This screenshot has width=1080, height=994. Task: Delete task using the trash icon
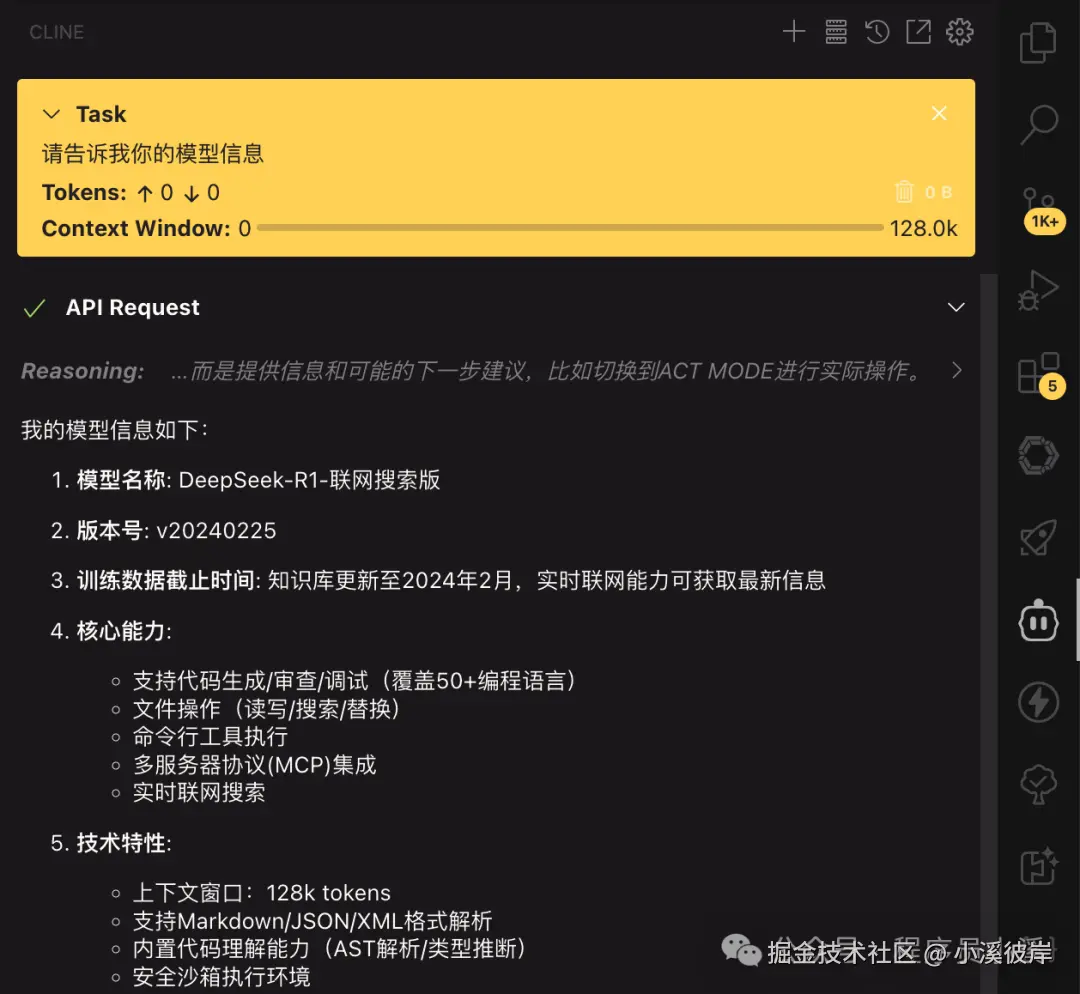pyautogui.click(x=904, y=191)
